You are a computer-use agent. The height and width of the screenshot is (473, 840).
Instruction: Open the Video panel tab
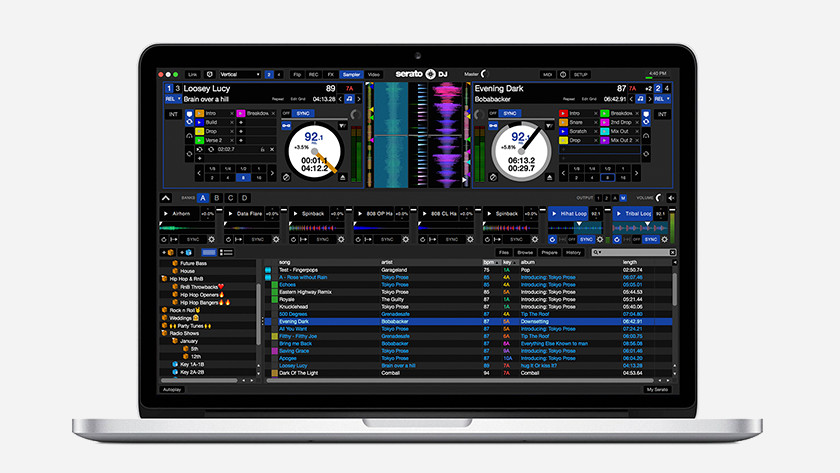[x=374, y=74]
